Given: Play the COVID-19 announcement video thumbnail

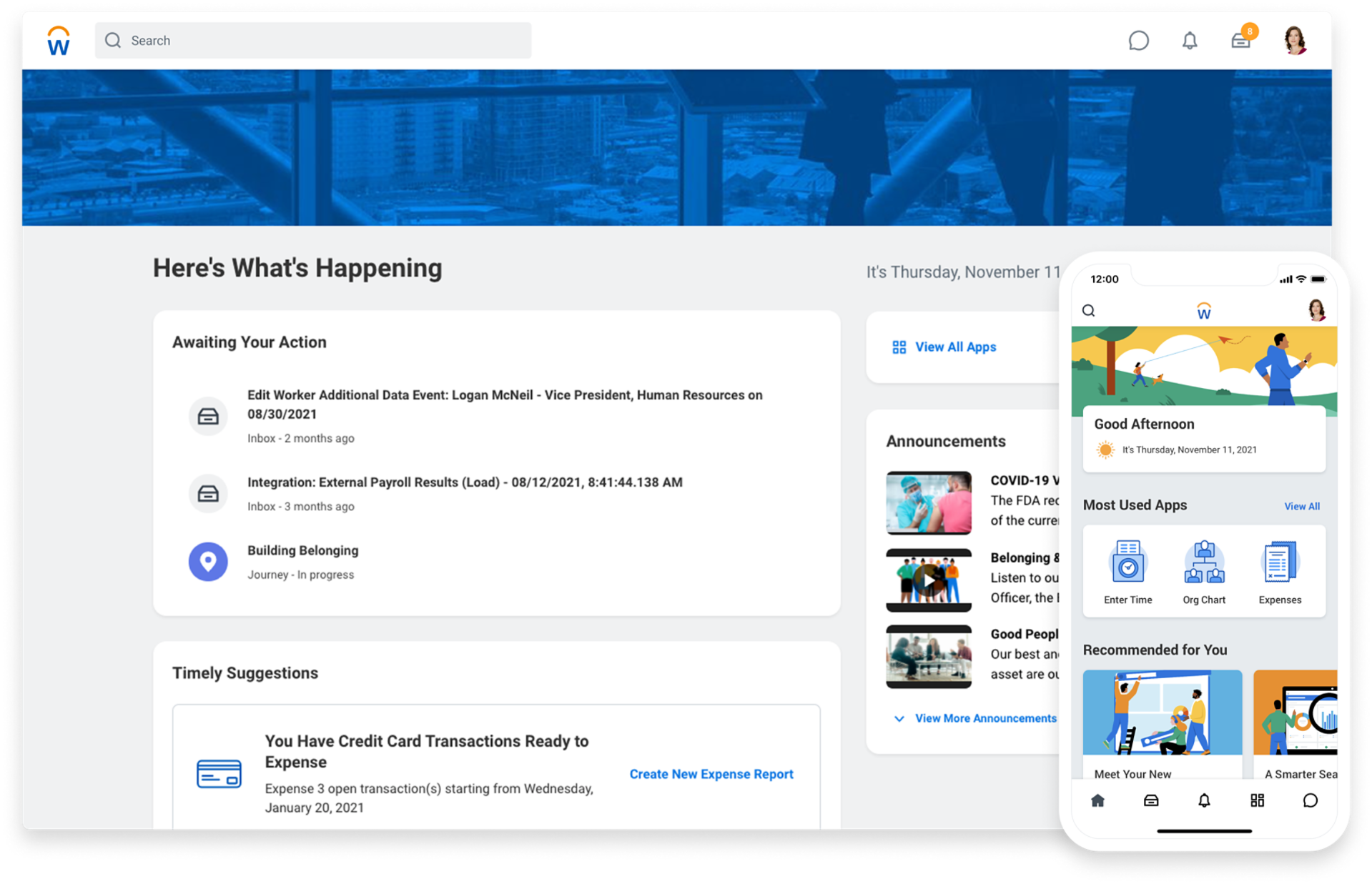Looking at the screenshot, I should click(x=928, y=502).
